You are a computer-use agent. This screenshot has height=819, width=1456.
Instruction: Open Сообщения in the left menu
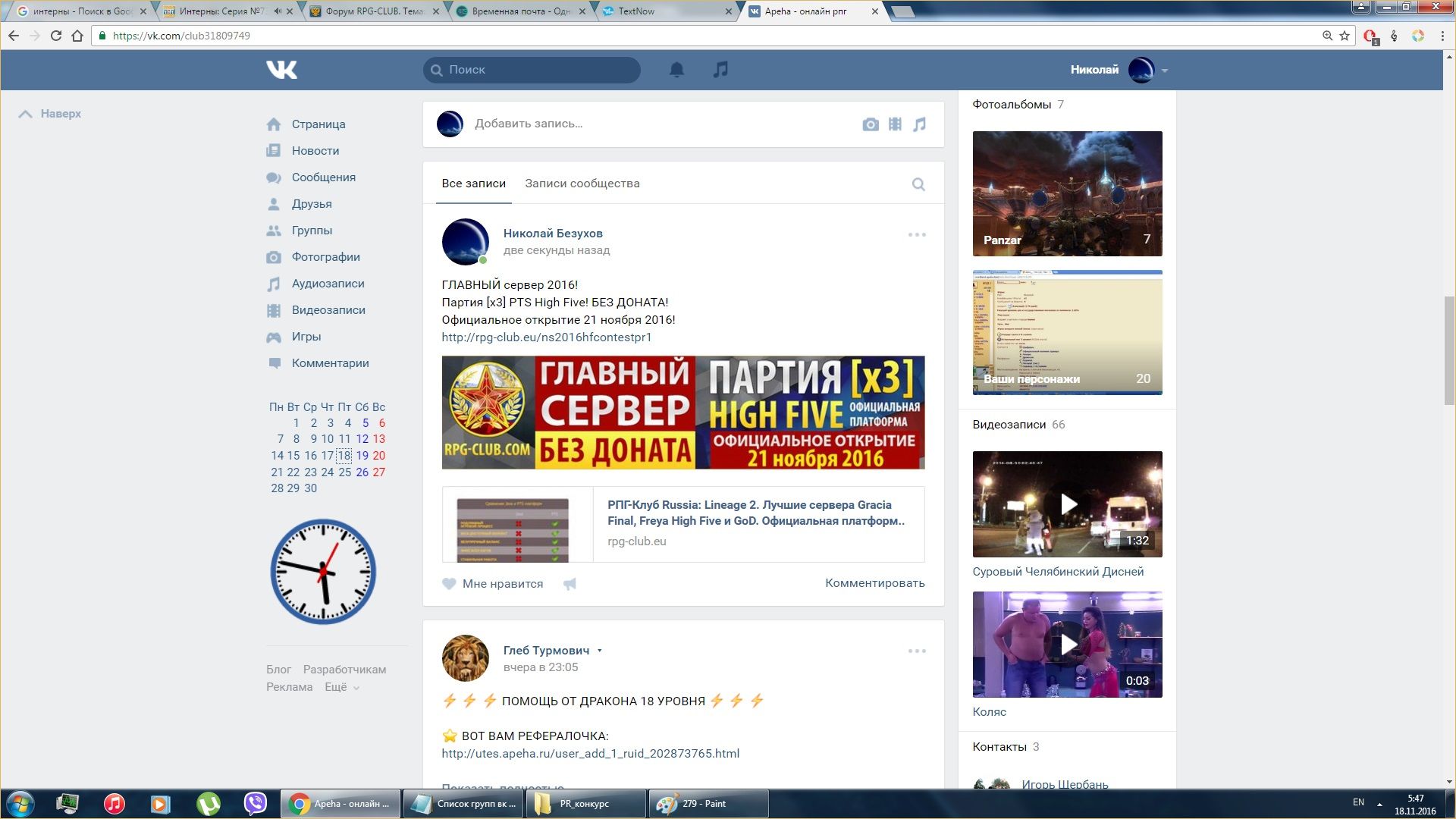tap(323, 177)
